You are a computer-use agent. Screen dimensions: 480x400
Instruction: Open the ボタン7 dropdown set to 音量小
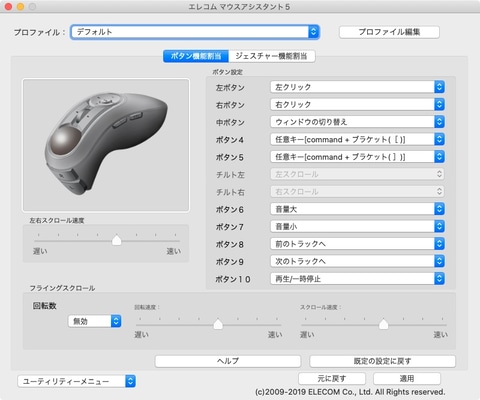(x=357, y=227)
